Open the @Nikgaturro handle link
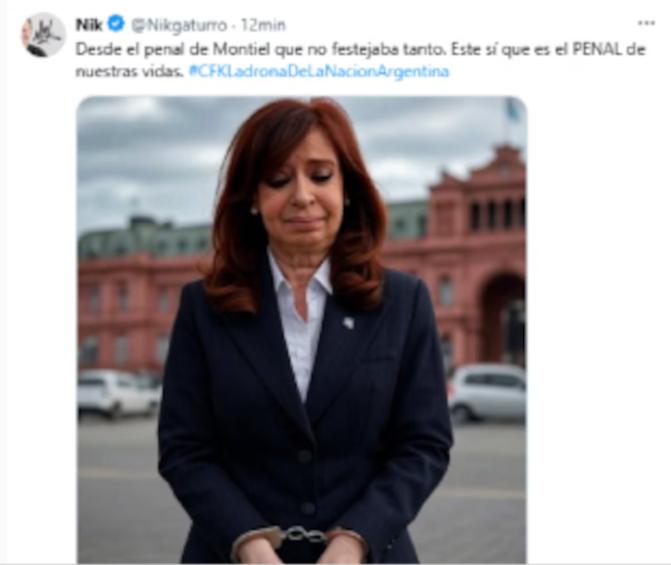671x565 pixels. 178,26
